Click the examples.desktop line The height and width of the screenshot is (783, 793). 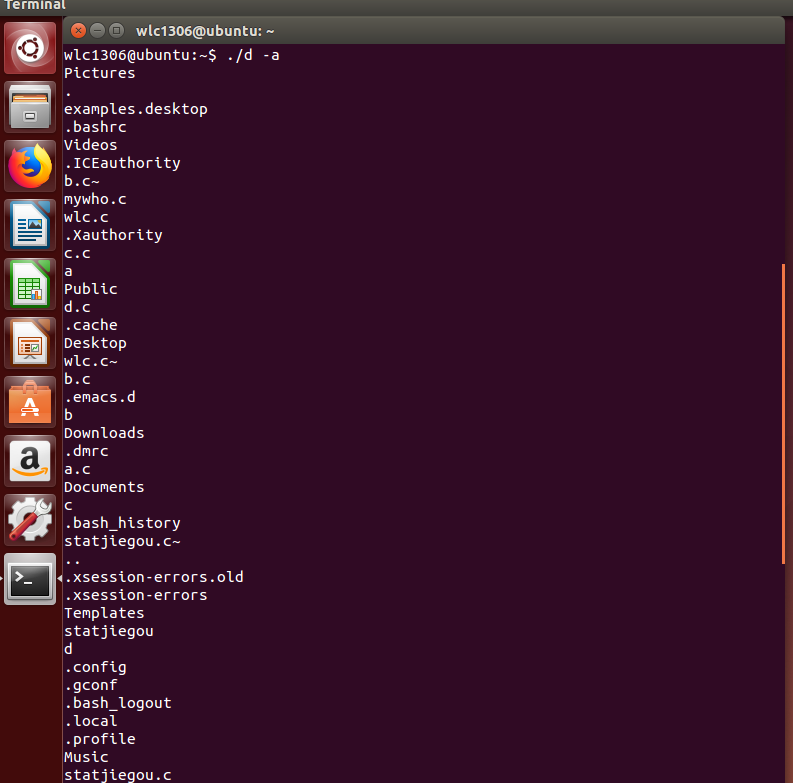(x=136, y=109)
